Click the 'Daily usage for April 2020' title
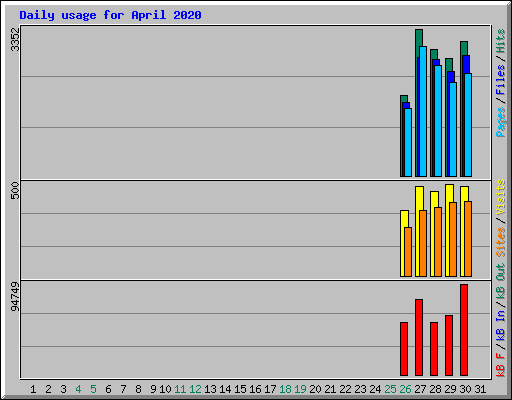Screen dimensions: 512x400 [110, 15]
